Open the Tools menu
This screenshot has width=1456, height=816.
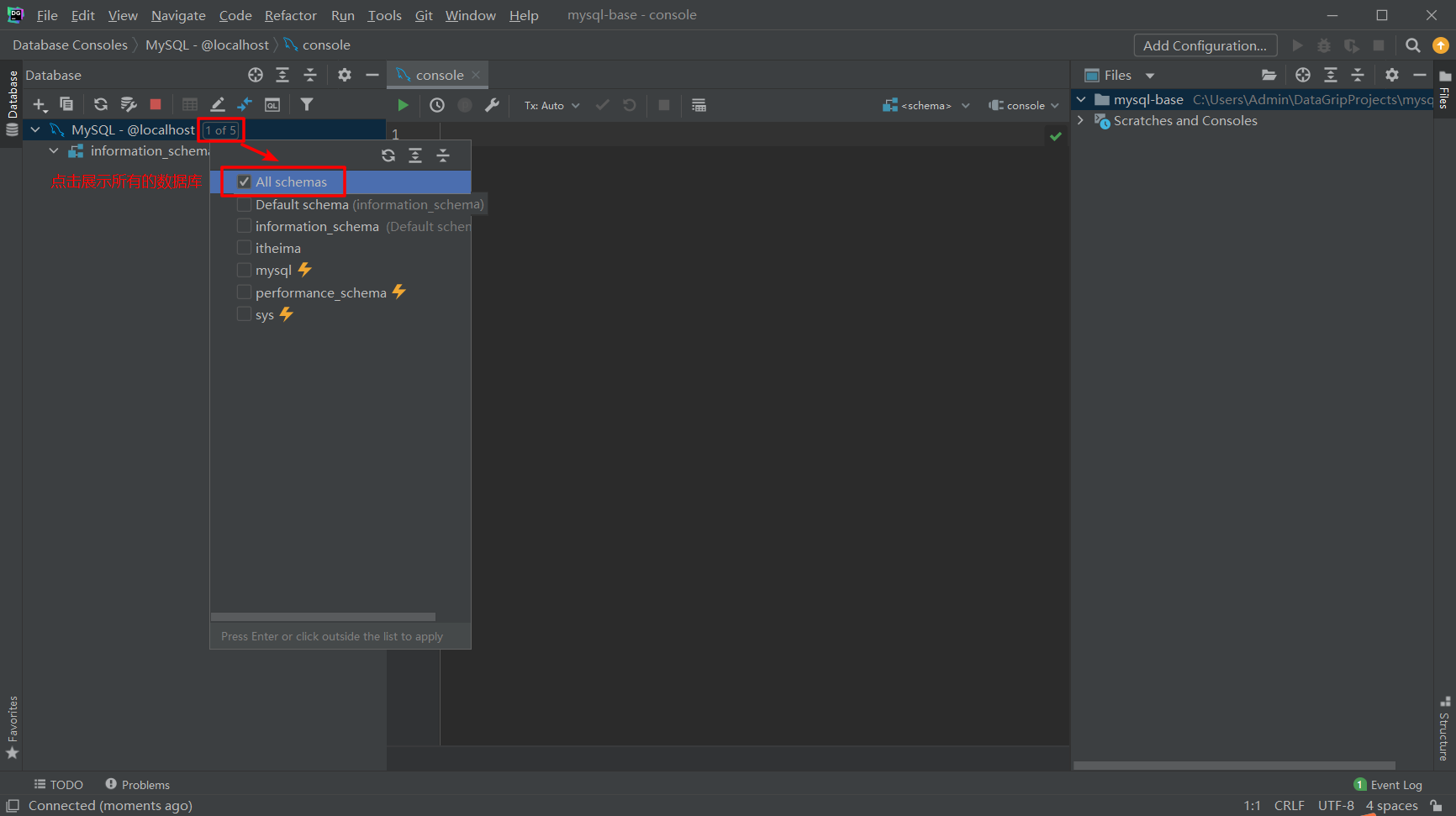(385, 15)
